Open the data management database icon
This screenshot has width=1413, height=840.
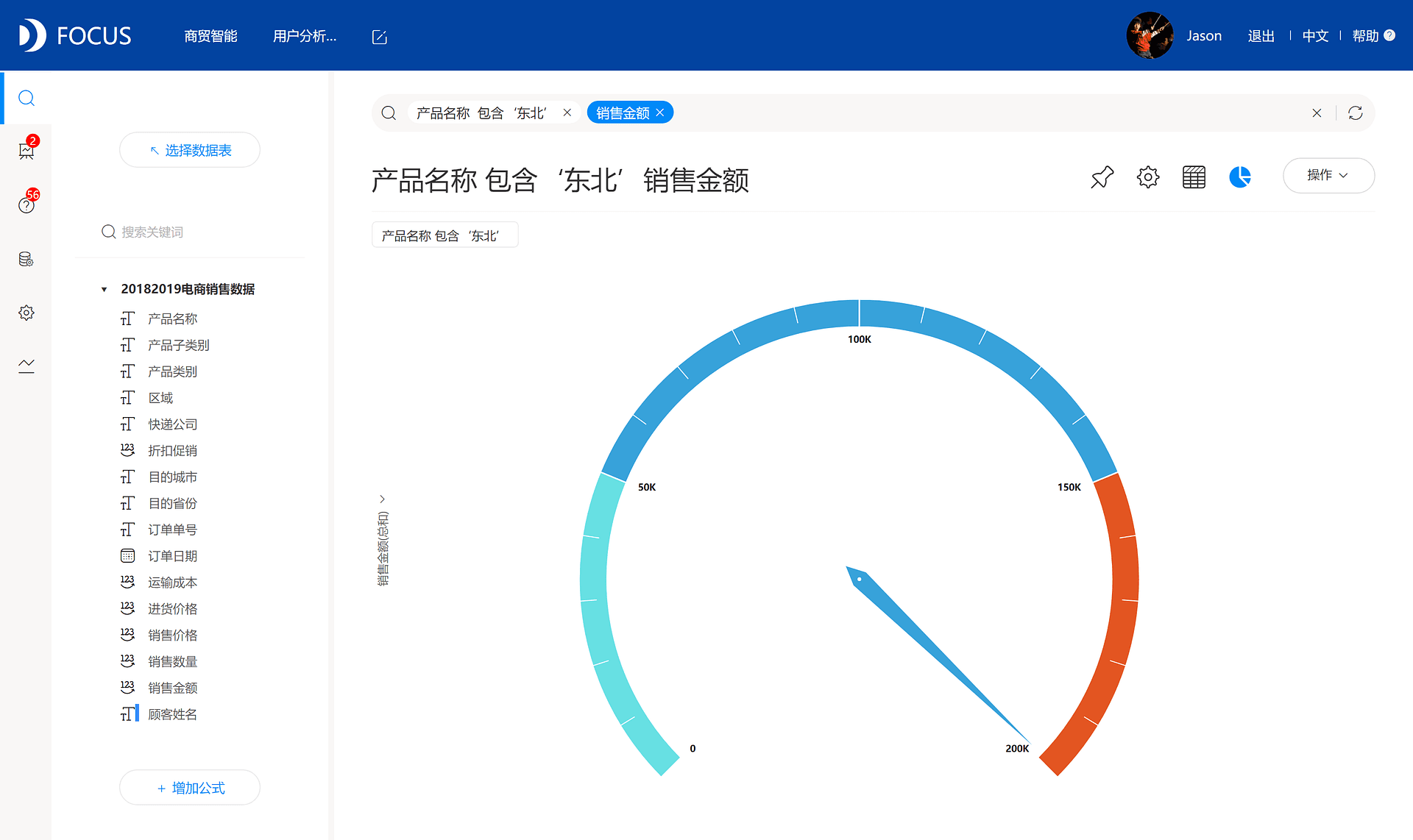pyautogui.click(x=26, y=259)
